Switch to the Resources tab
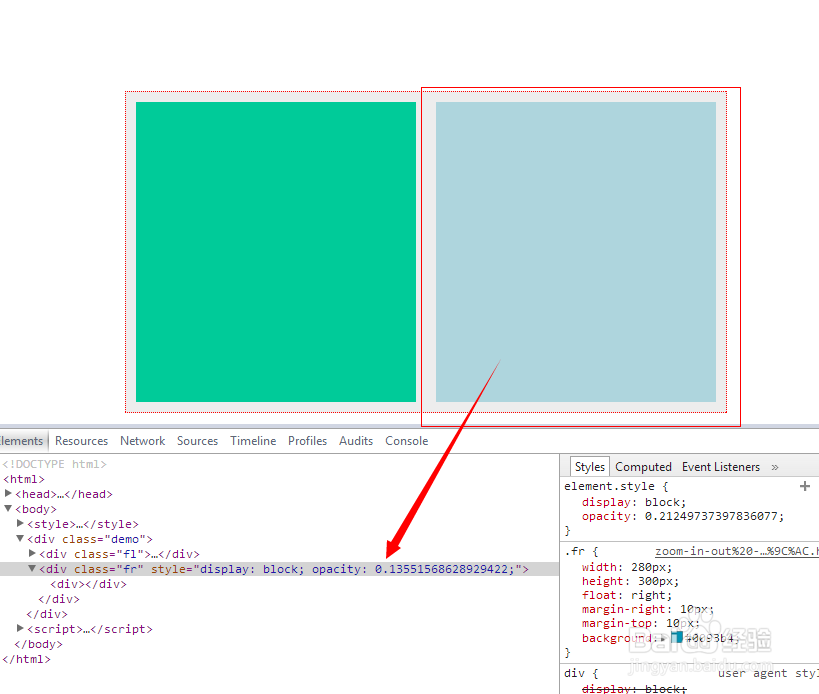The height and width of the screenshot is (694, 819). [81, 441]
